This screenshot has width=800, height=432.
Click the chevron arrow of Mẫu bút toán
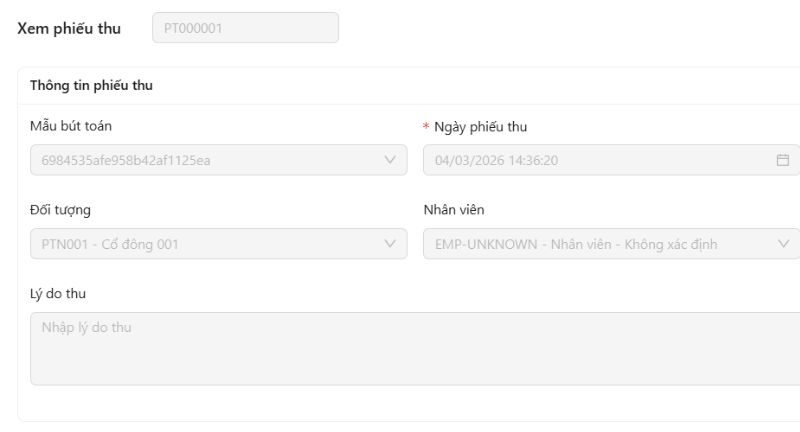tap(390, 160)
